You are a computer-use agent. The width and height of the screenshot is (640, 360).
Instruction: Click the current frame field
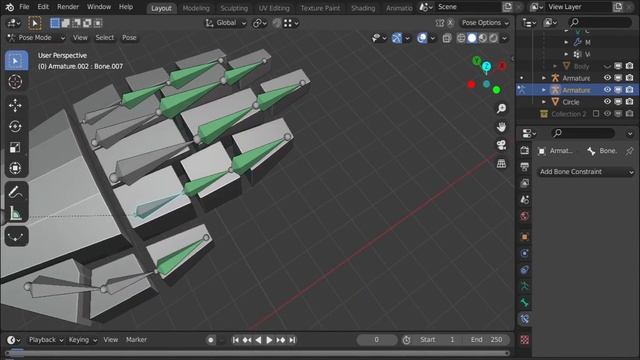[376, 340]
